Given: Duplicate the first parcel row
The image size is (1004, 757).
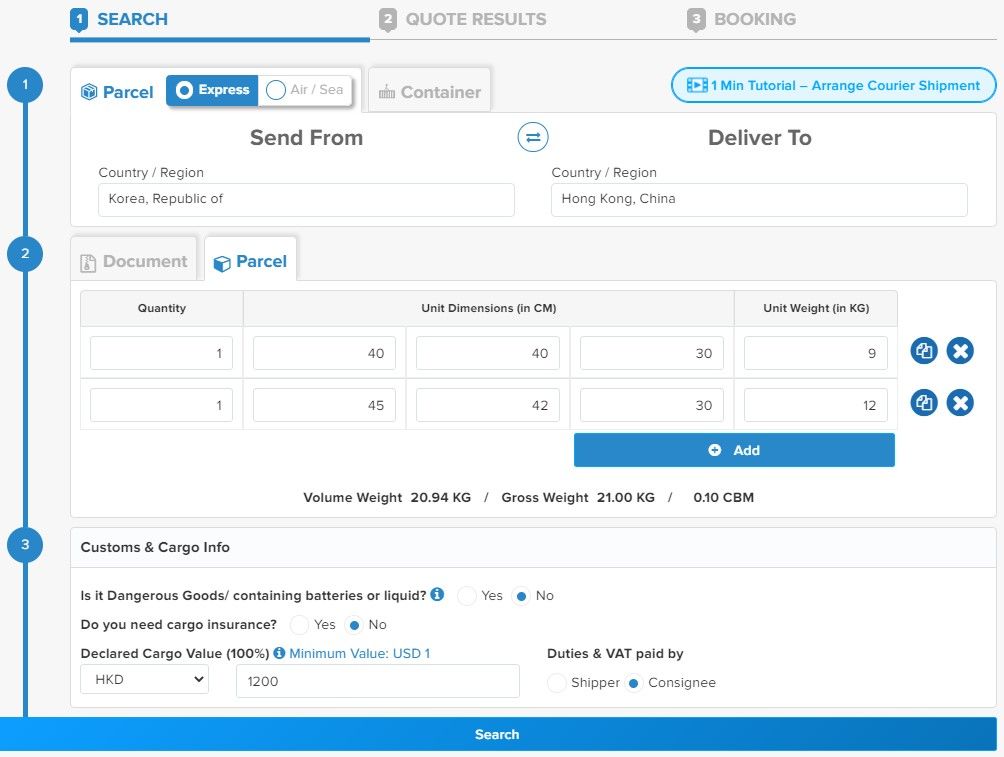Looking at the screenshot, I should [x=924, y=351].
